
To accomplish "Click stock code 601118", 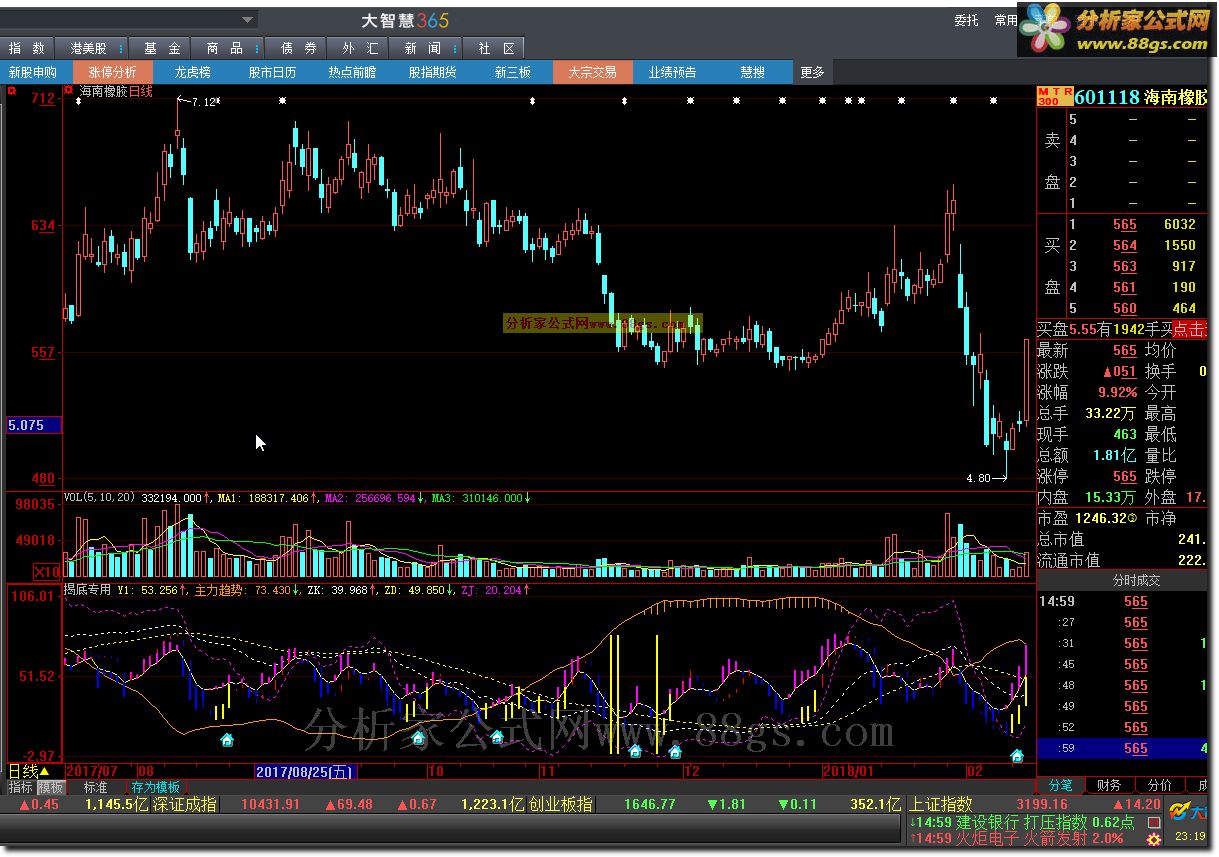I will 1107,97.
